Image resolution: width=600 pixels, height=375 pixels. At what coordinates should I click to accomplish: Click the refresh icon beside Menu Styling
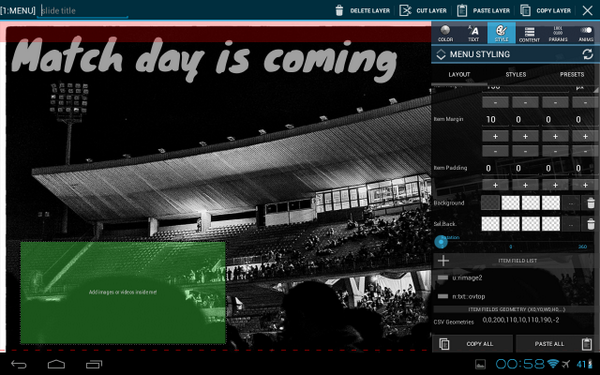click(588, 54)
